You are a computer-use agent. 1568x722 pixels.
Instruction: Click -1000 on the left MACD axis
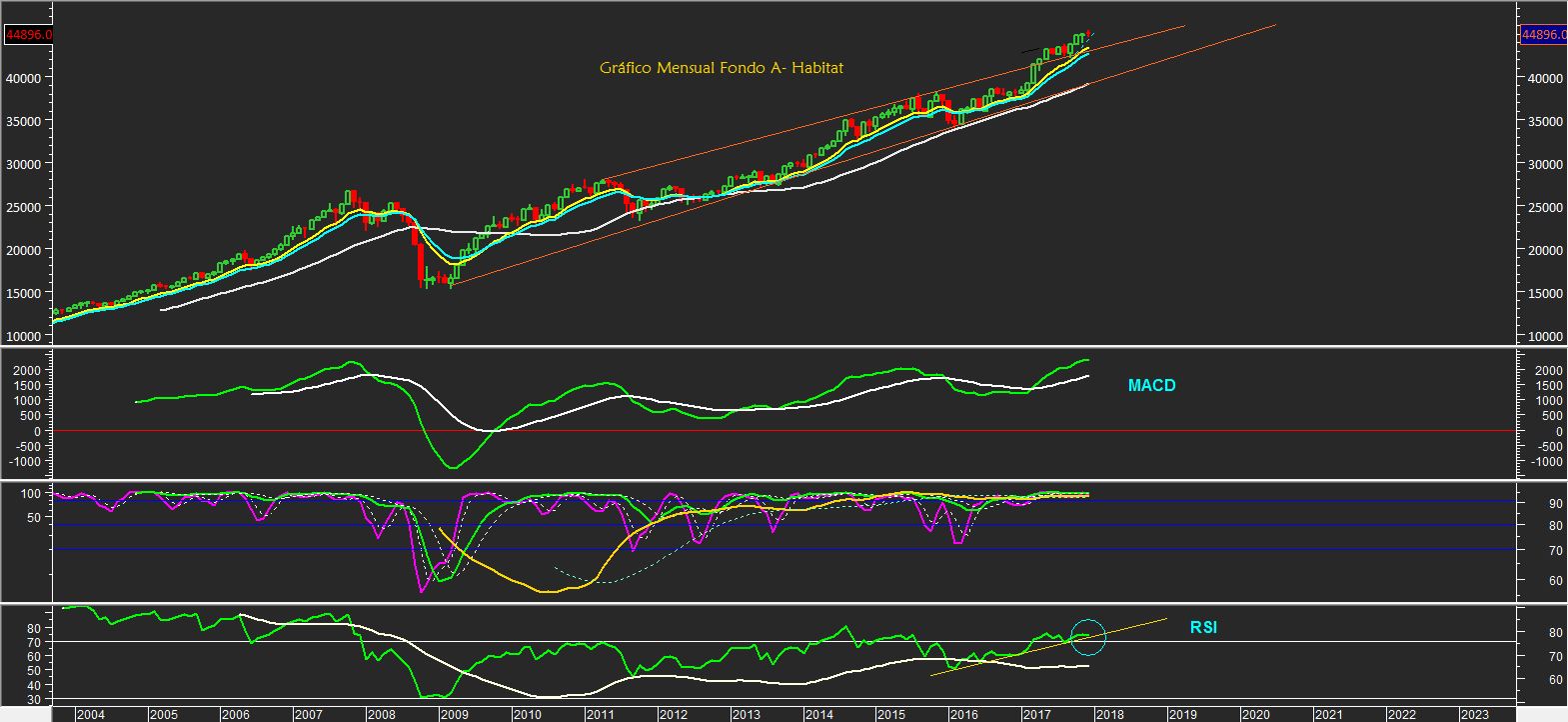[25, 462]
